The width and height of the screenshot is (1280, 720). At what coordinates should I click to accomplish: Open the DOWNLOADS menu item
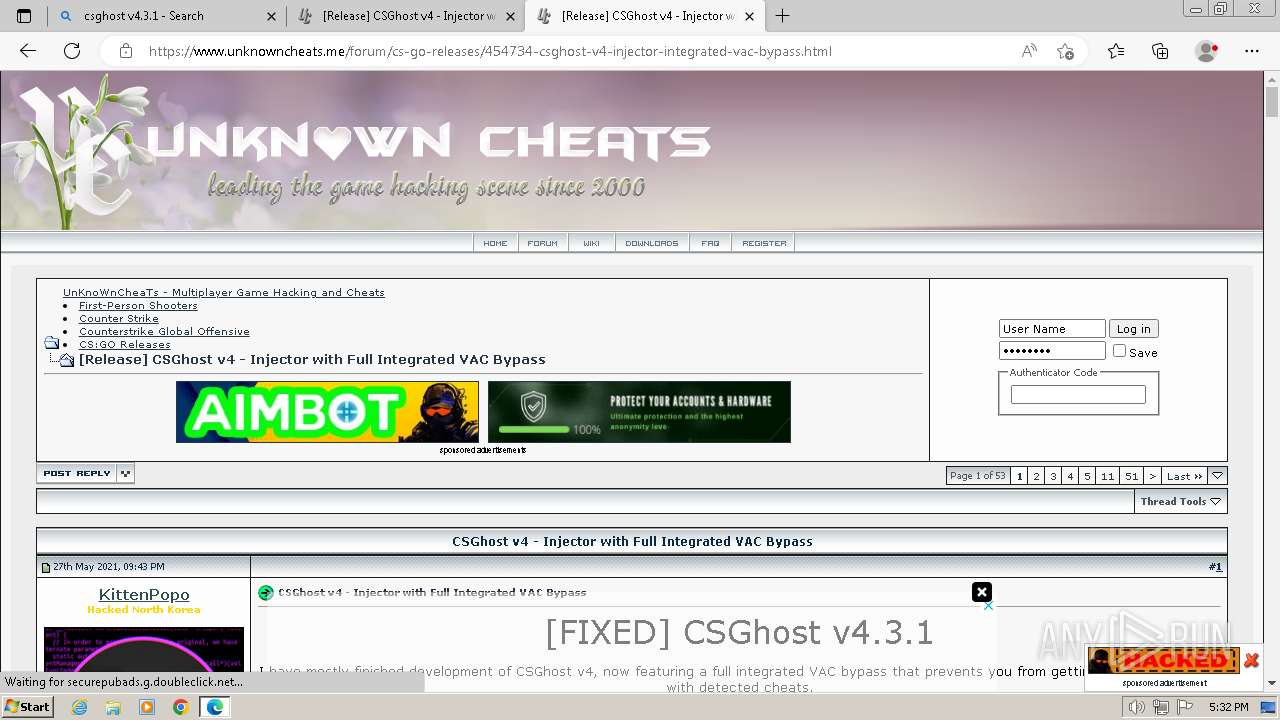651,243
